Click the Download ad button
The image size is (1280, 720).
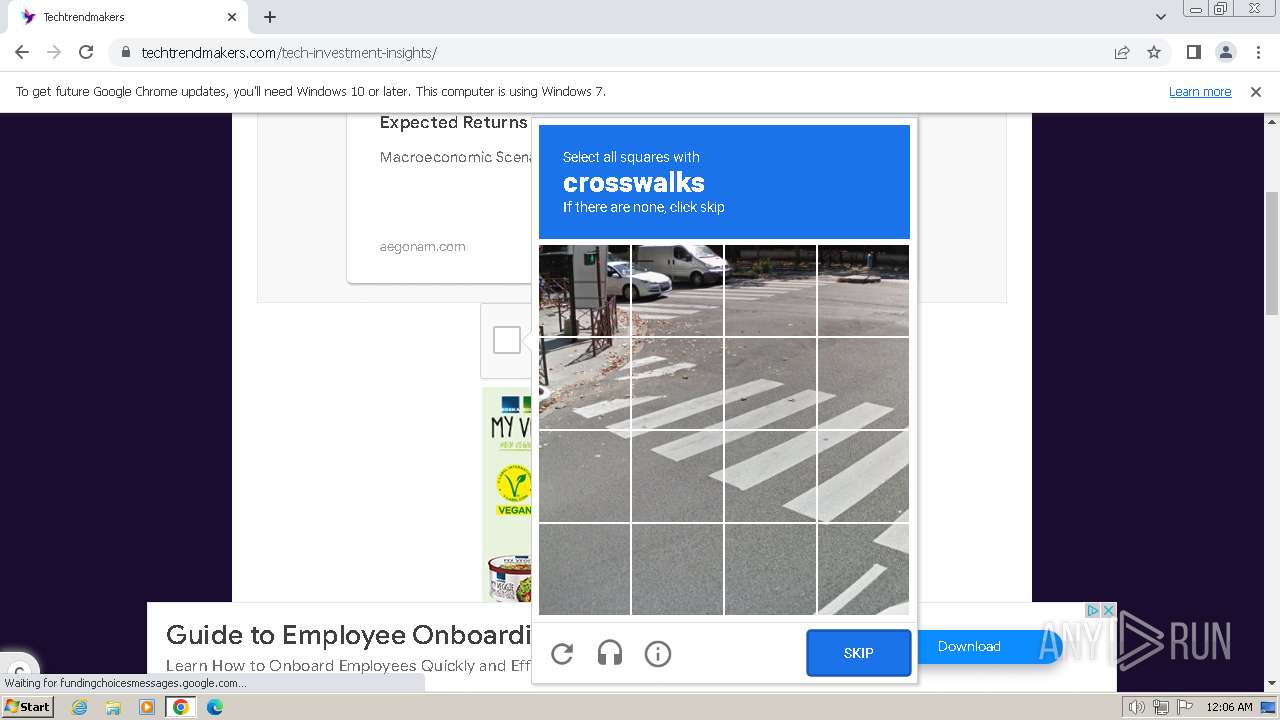tap(969, 646)
